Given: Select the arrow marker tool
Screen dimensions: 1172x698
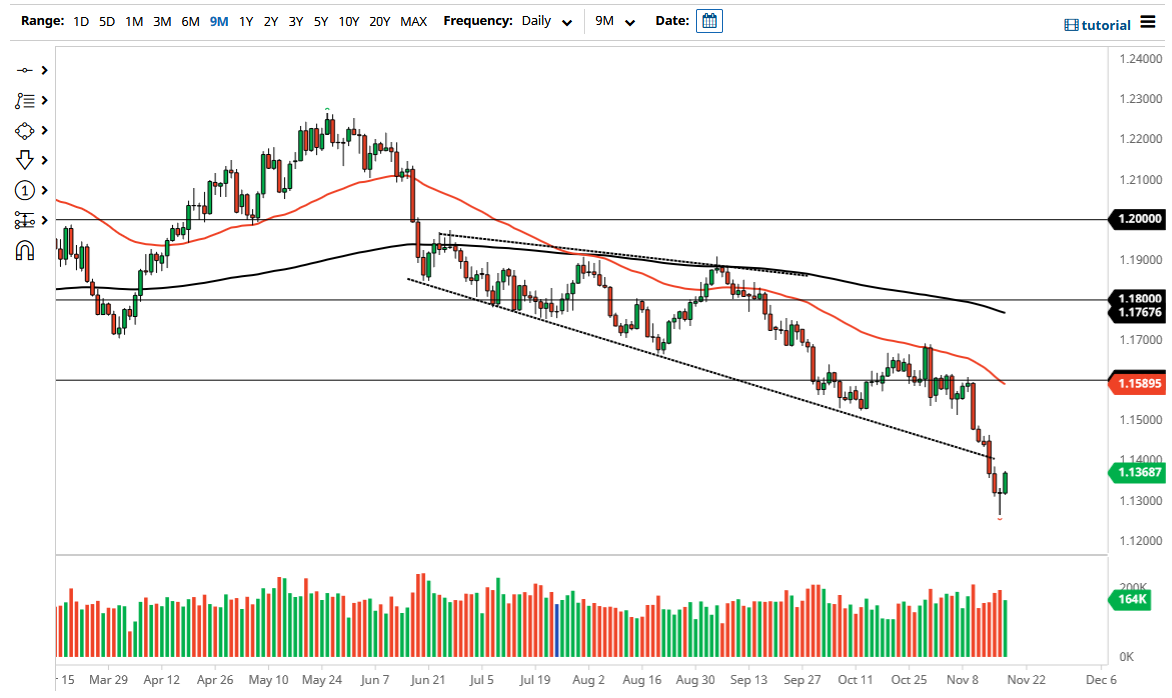Looking at the screenshot, I should [24, 160].
